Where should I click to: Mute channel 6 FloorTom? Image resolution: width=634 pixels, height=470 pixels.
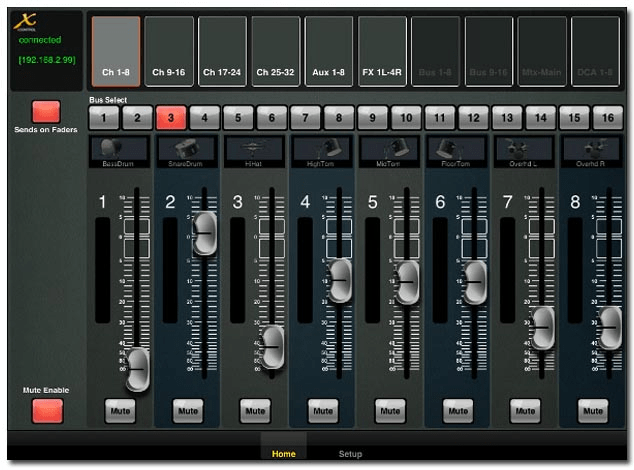[x=458, y=411]
